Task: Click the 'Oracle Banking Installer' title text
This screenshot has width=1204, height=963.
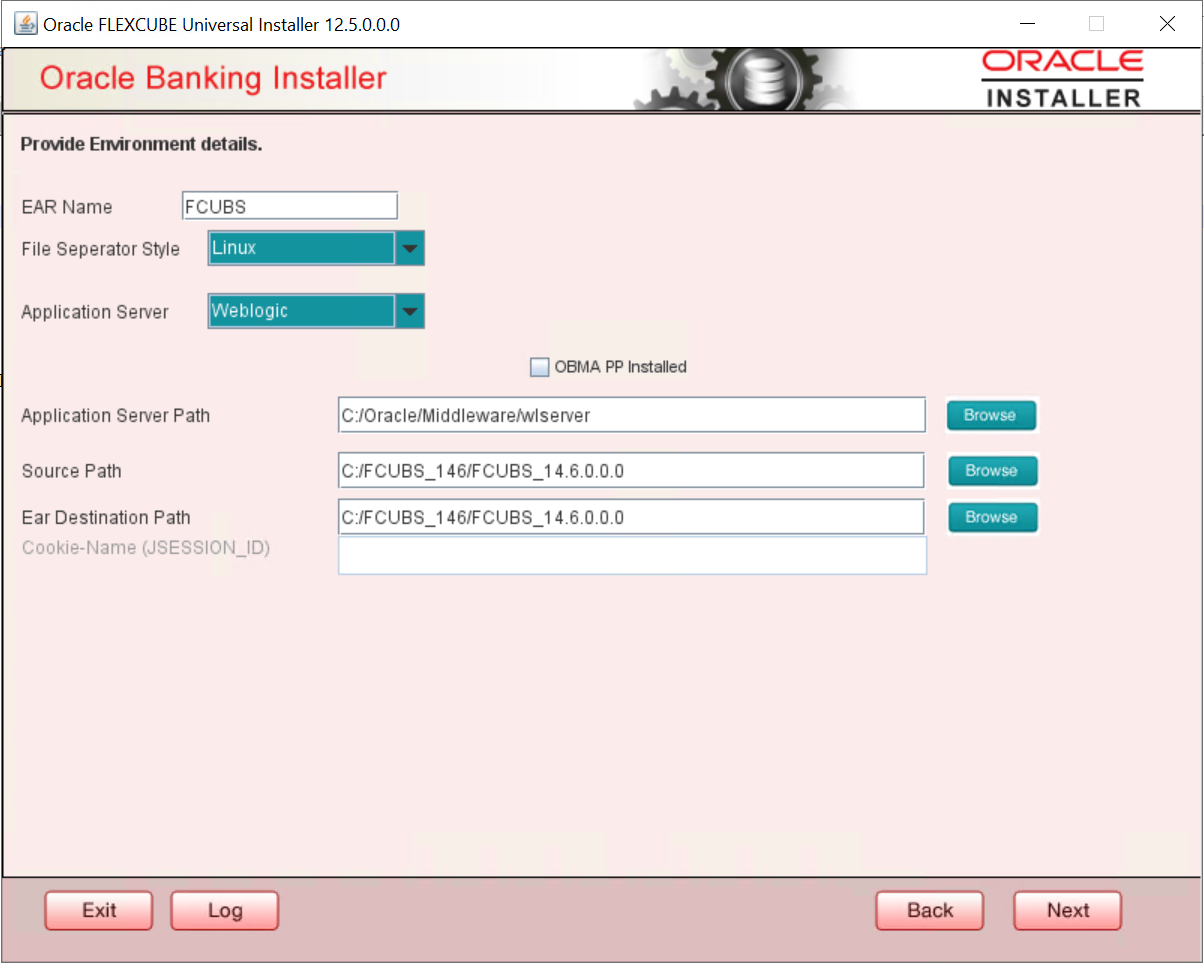Action: [x=213, y=78]
